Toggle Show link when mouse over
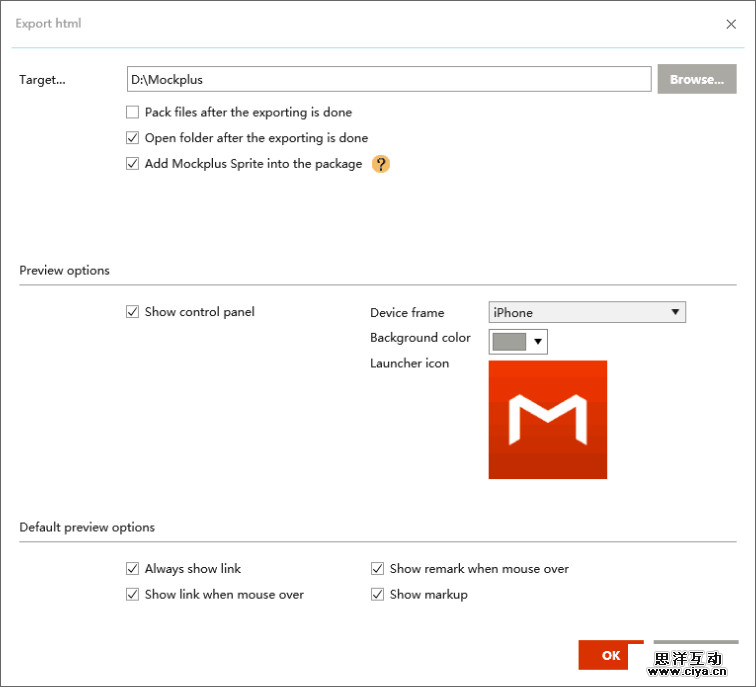Viewport: 756px width, 687px height. click(x=133, y=594)
